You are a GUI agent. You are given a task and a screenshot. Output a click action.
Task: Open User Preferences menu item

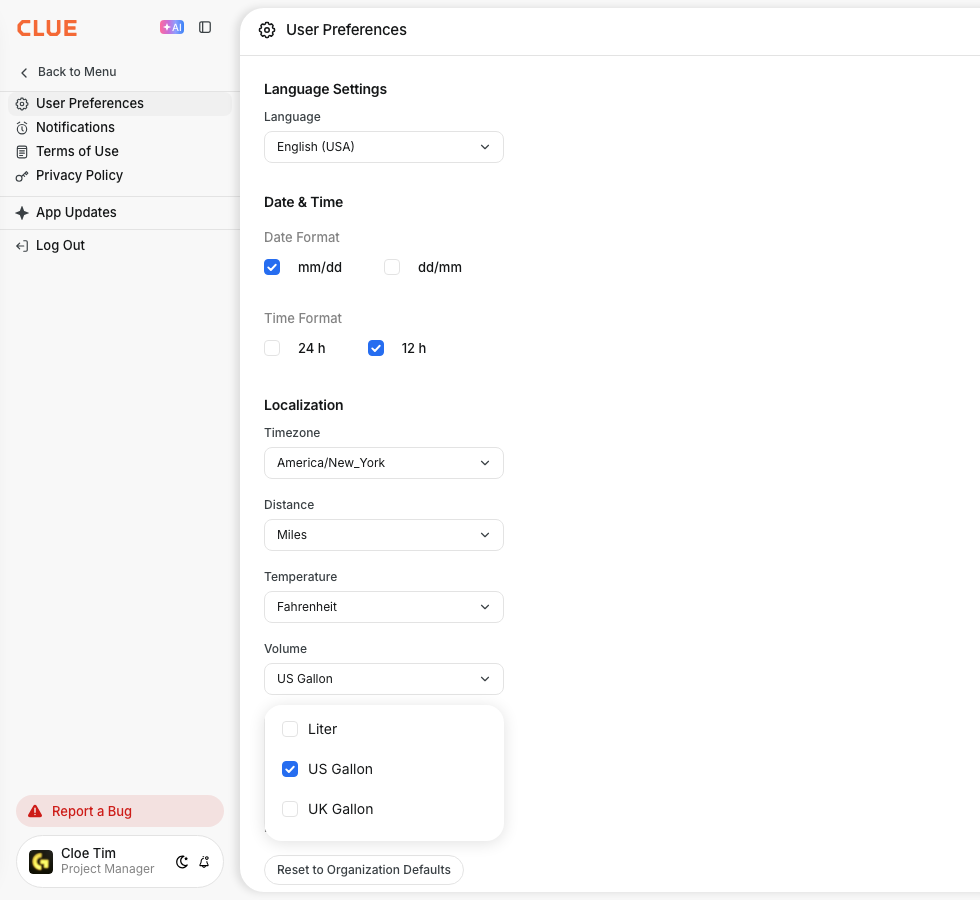point(119,104)
